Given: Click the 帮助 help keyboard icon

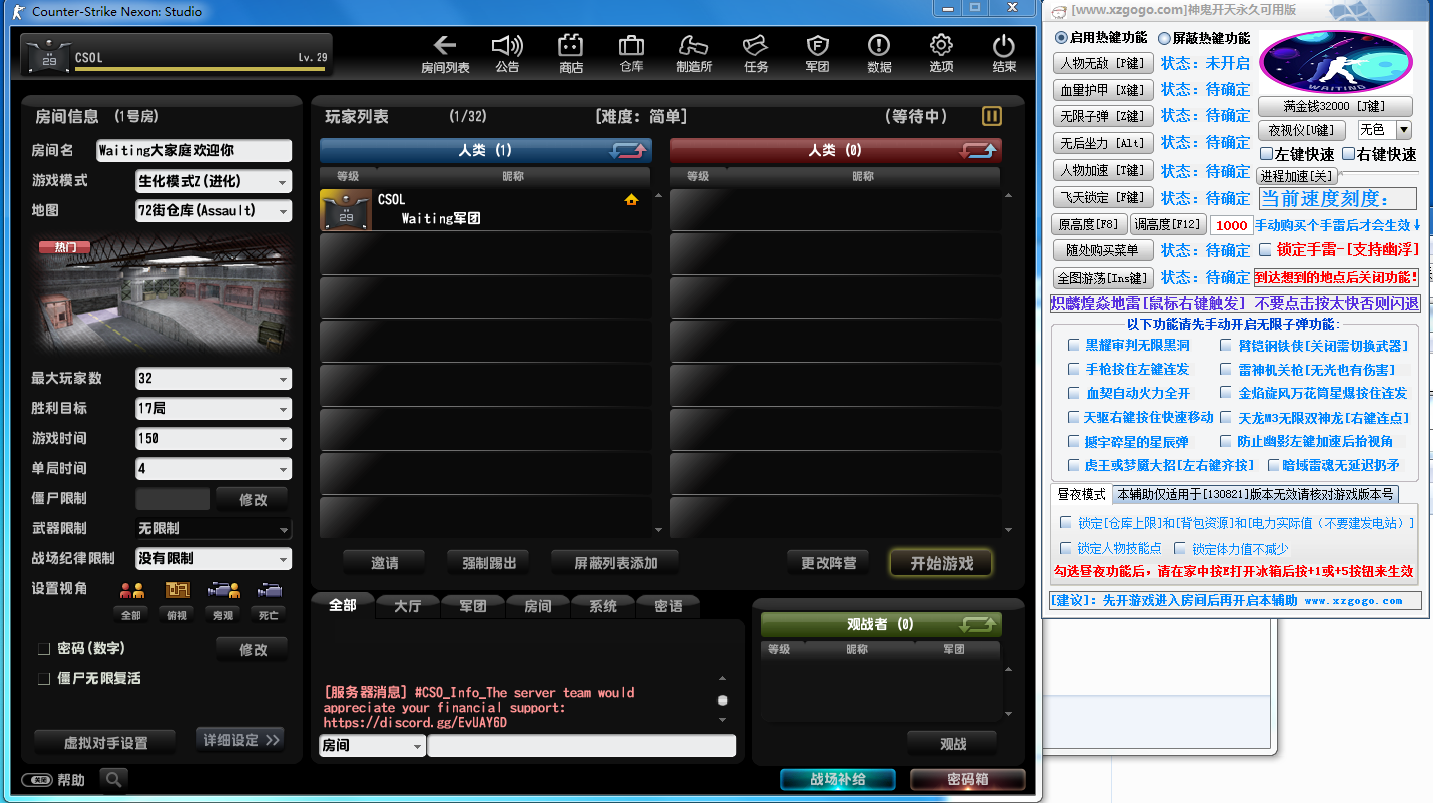Looking at the screenshot, I should 37,780.
